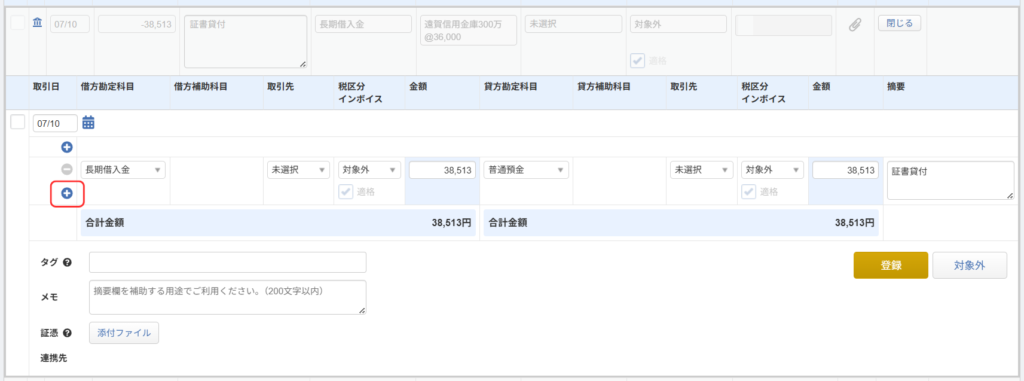The width and height of the screenshot is (1024, 381).
Task: Expand the debit-side 対象外 tax category dropdown
Action: point(368,170)
